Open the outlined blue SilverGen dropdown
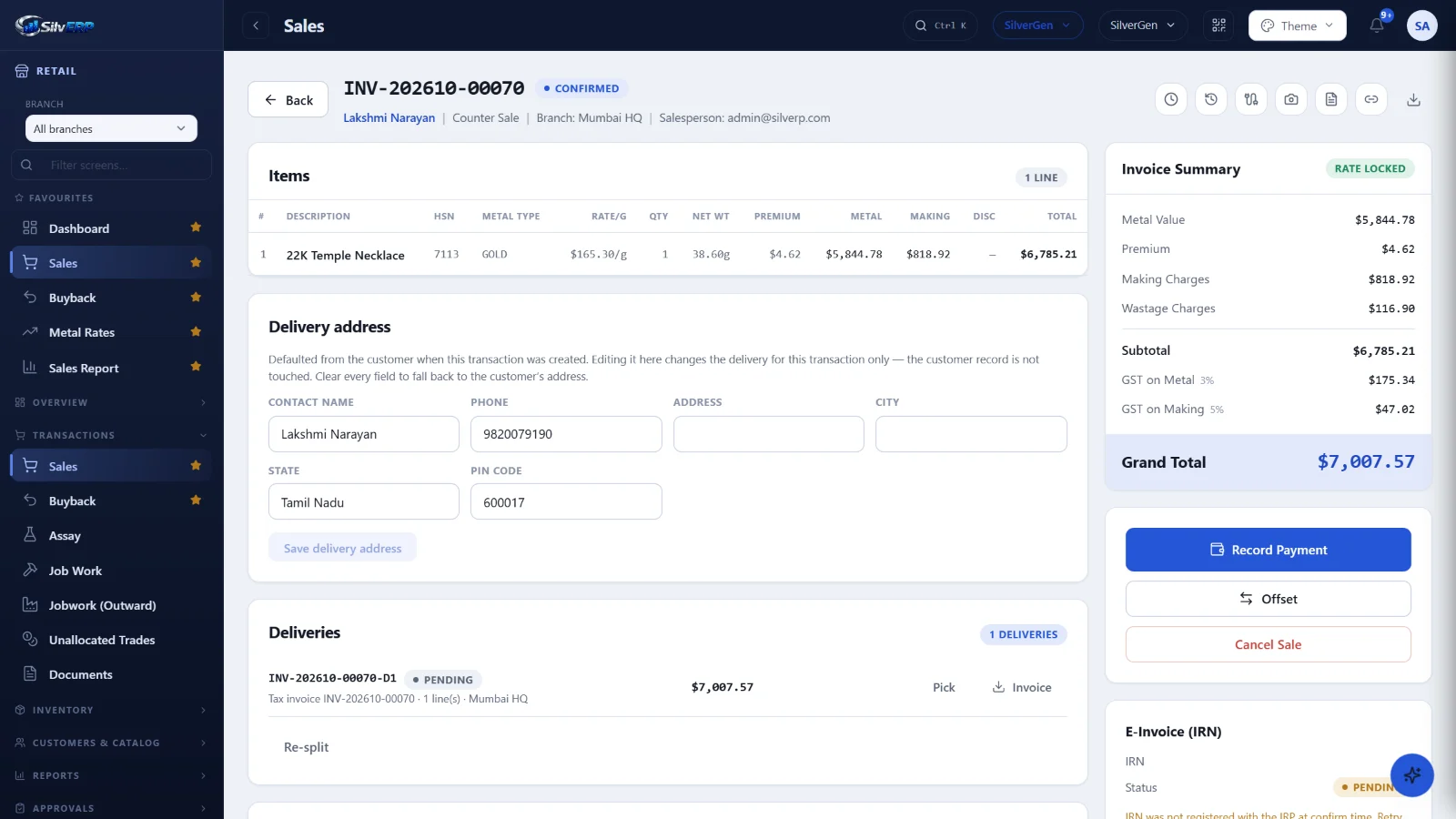 coord(1038,25)
